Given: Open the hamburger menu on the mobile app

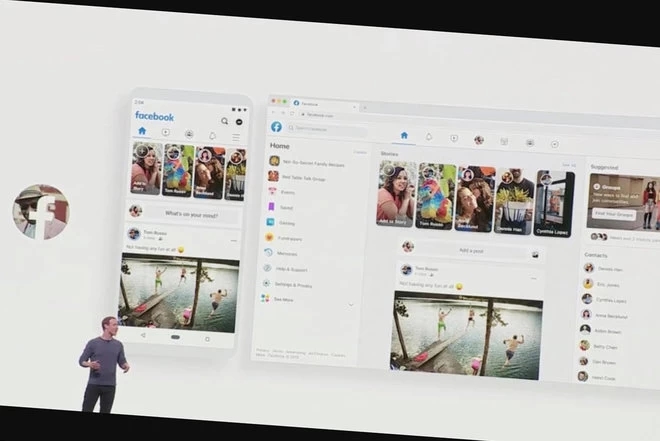Looking at the screenshot, I should click(236, 135).
